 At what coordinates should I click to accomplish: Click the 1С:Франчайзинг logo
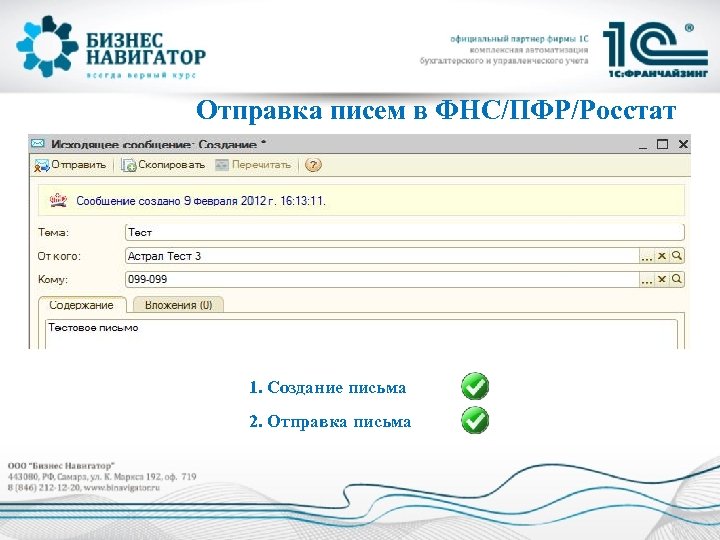(x=655, y=49)
